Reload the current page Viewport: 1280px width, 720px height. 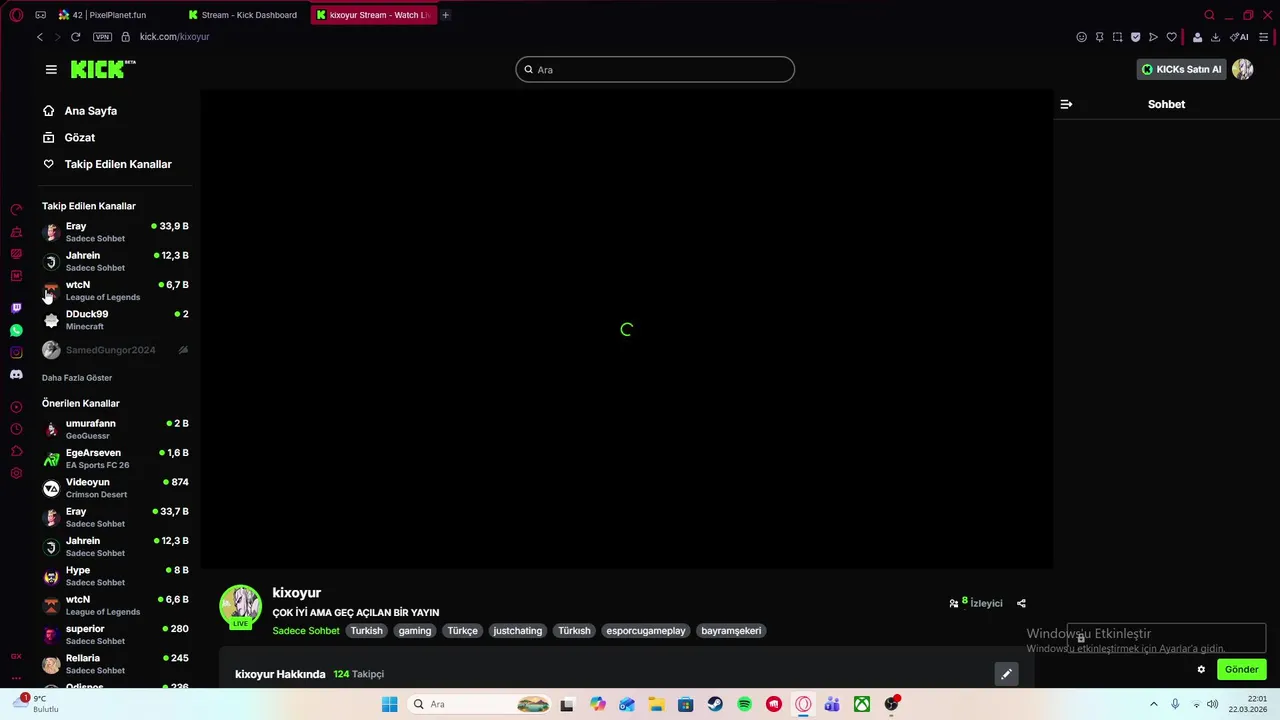pyautogui.click(x=75, y=37)
